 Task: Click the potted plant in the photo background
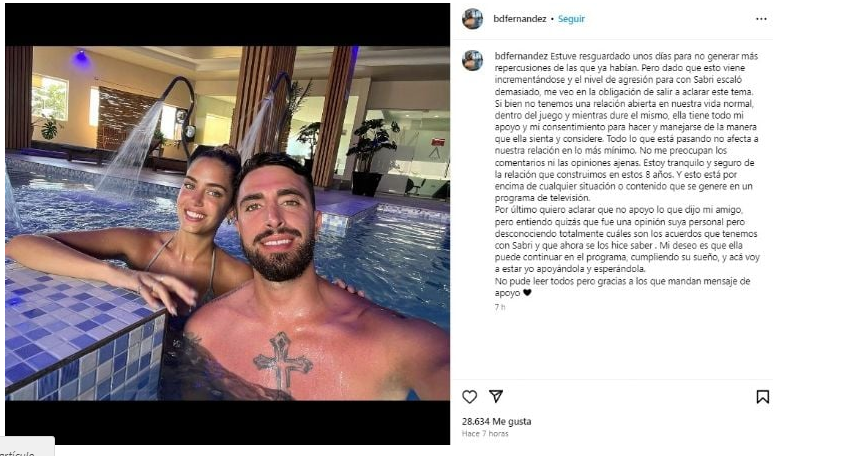(x=373, y=157)
